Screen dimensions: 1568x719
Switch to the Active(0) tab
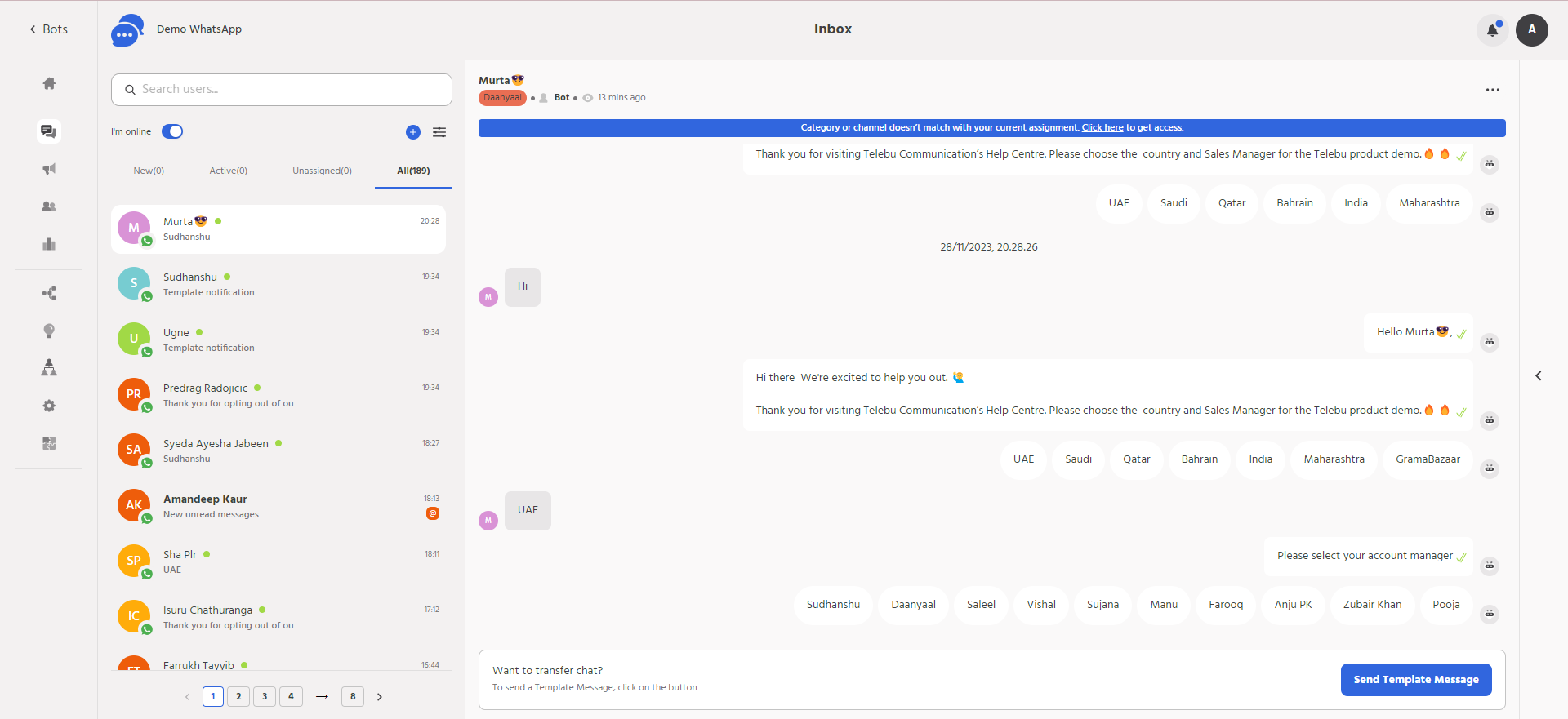click(x=229, y=171)
